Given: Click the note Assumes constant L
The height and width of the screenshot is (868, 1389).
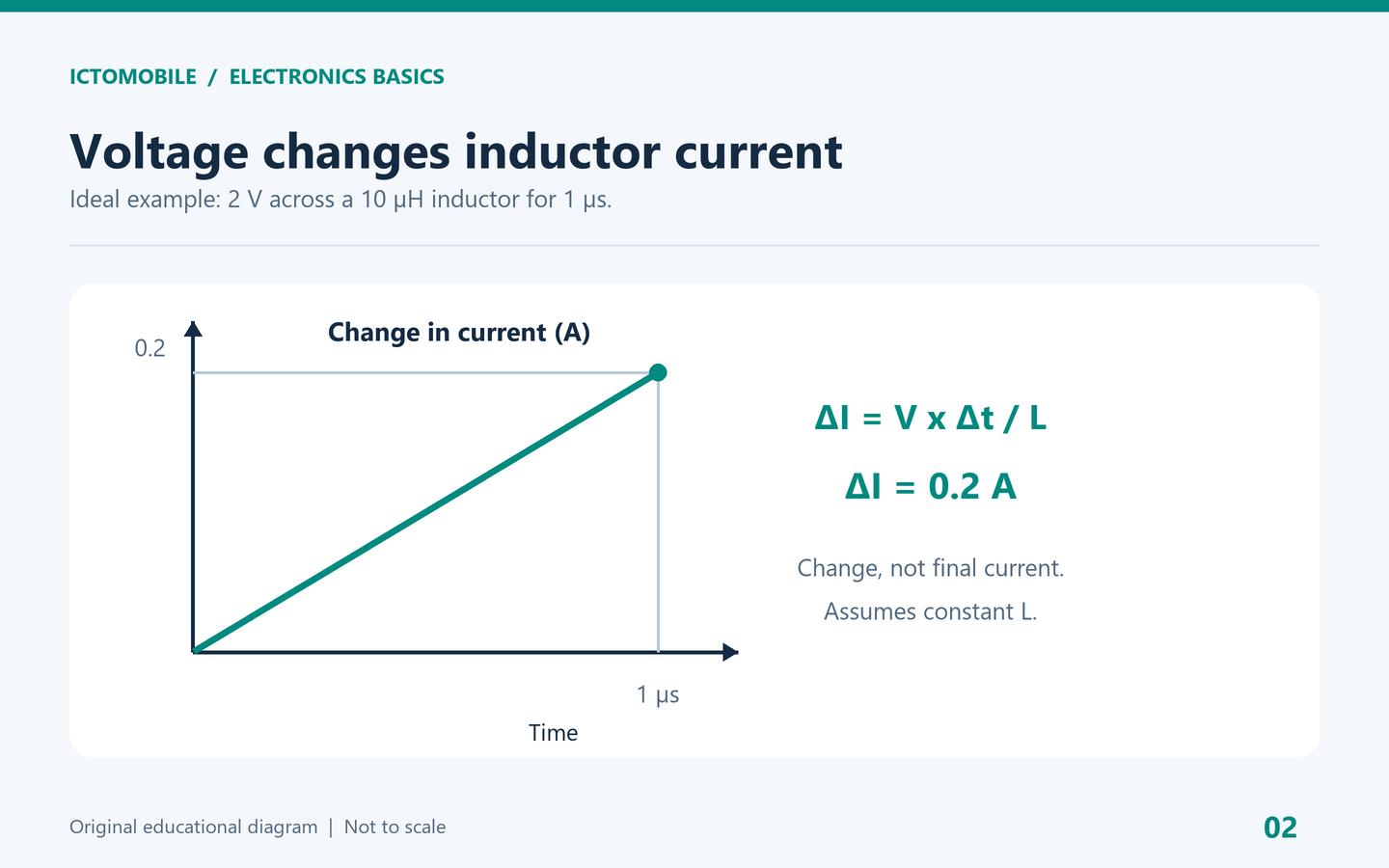Looking at the screenshot, I should (931, 611).
